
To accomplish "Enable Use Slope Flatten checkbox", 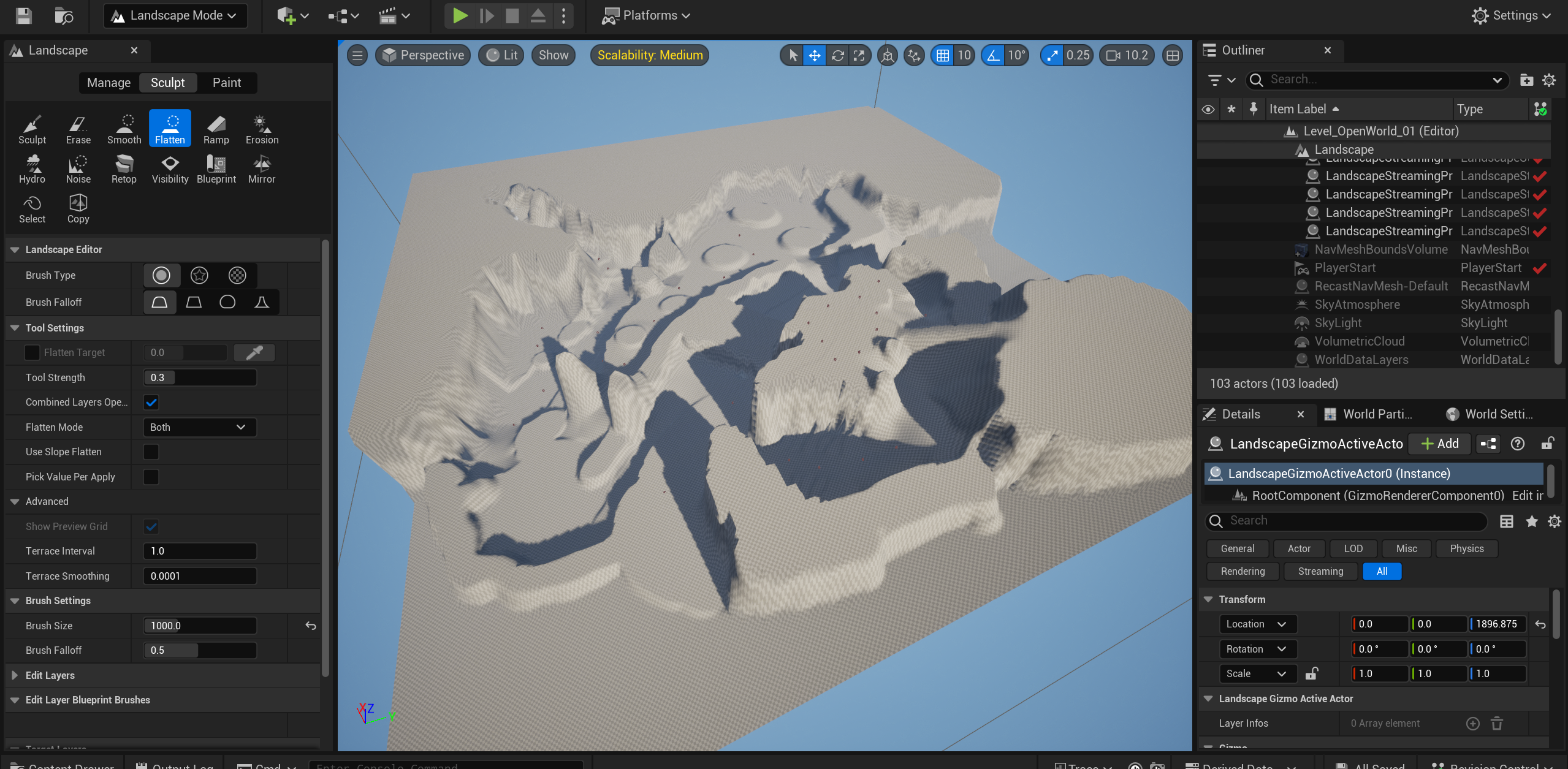I will coord(151,452).
